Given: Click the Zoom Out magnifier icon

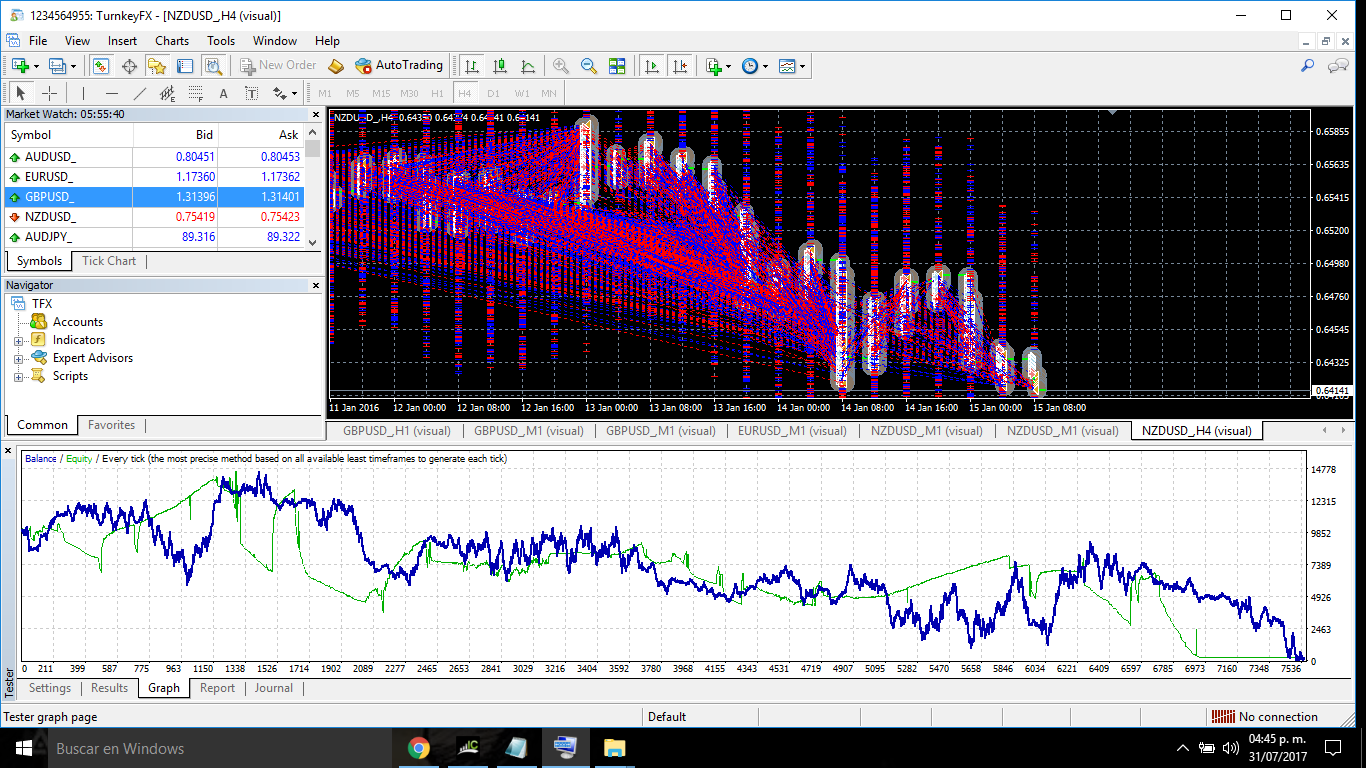Looking at the screenshot, I should pos(589,66).
